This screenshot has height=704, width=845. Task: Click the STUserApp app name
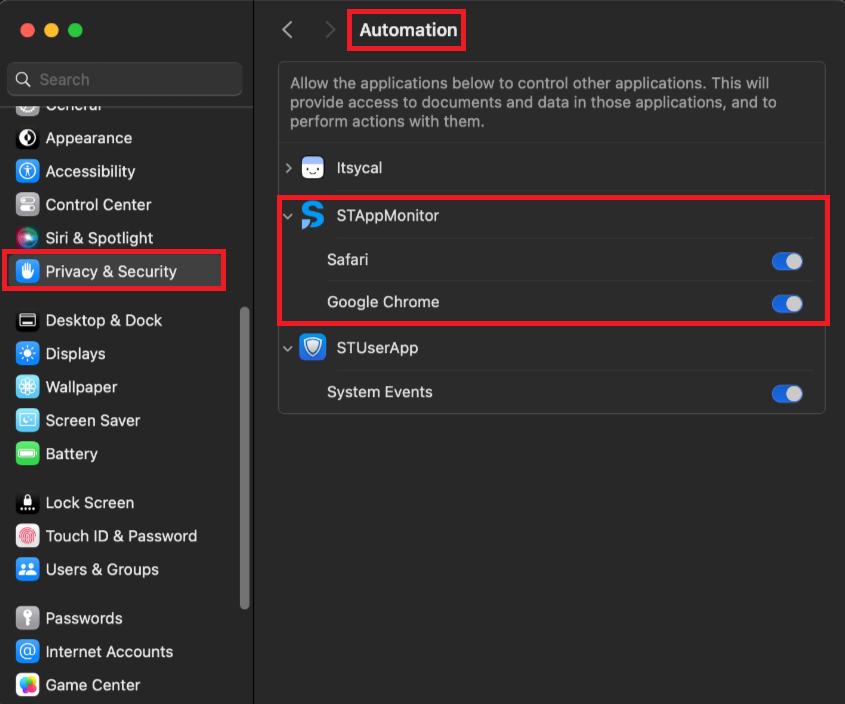(x=377, y=348)
